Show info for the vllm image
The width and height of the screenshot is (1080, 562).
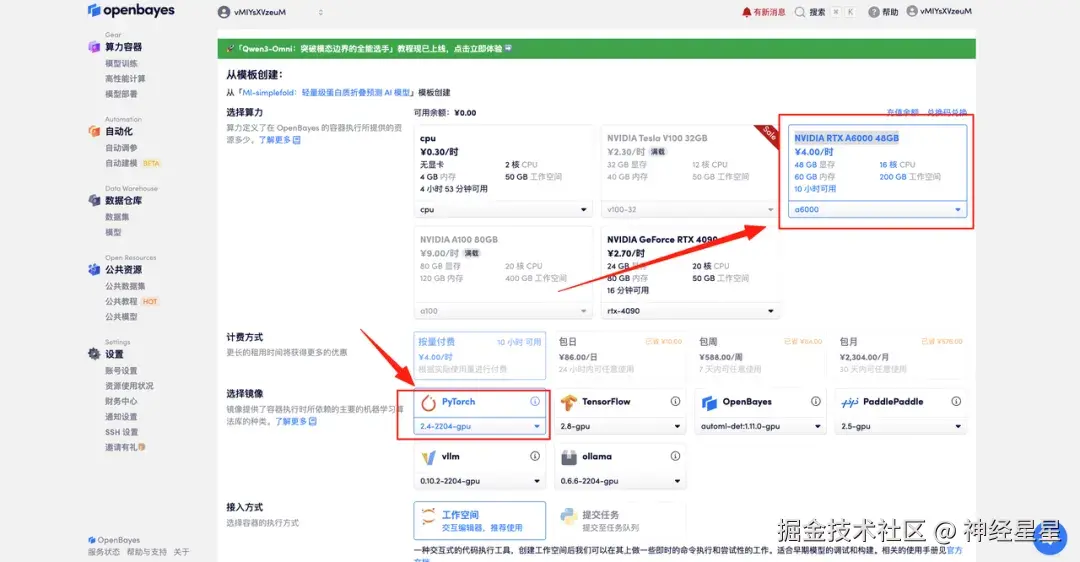tap(534, 456)
